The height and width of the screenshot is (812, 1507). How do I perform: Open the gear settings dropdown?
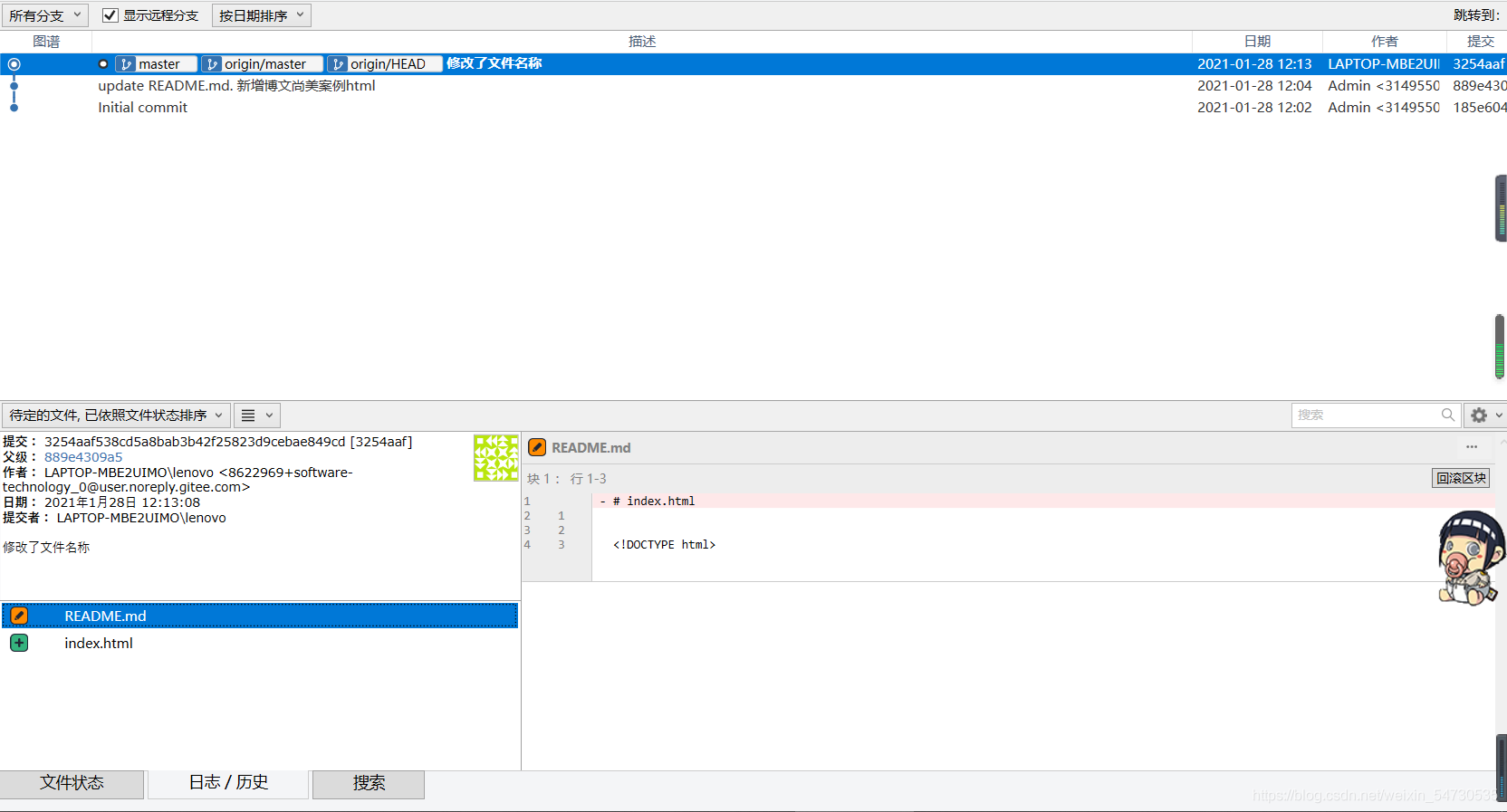tap(1486, 415)
